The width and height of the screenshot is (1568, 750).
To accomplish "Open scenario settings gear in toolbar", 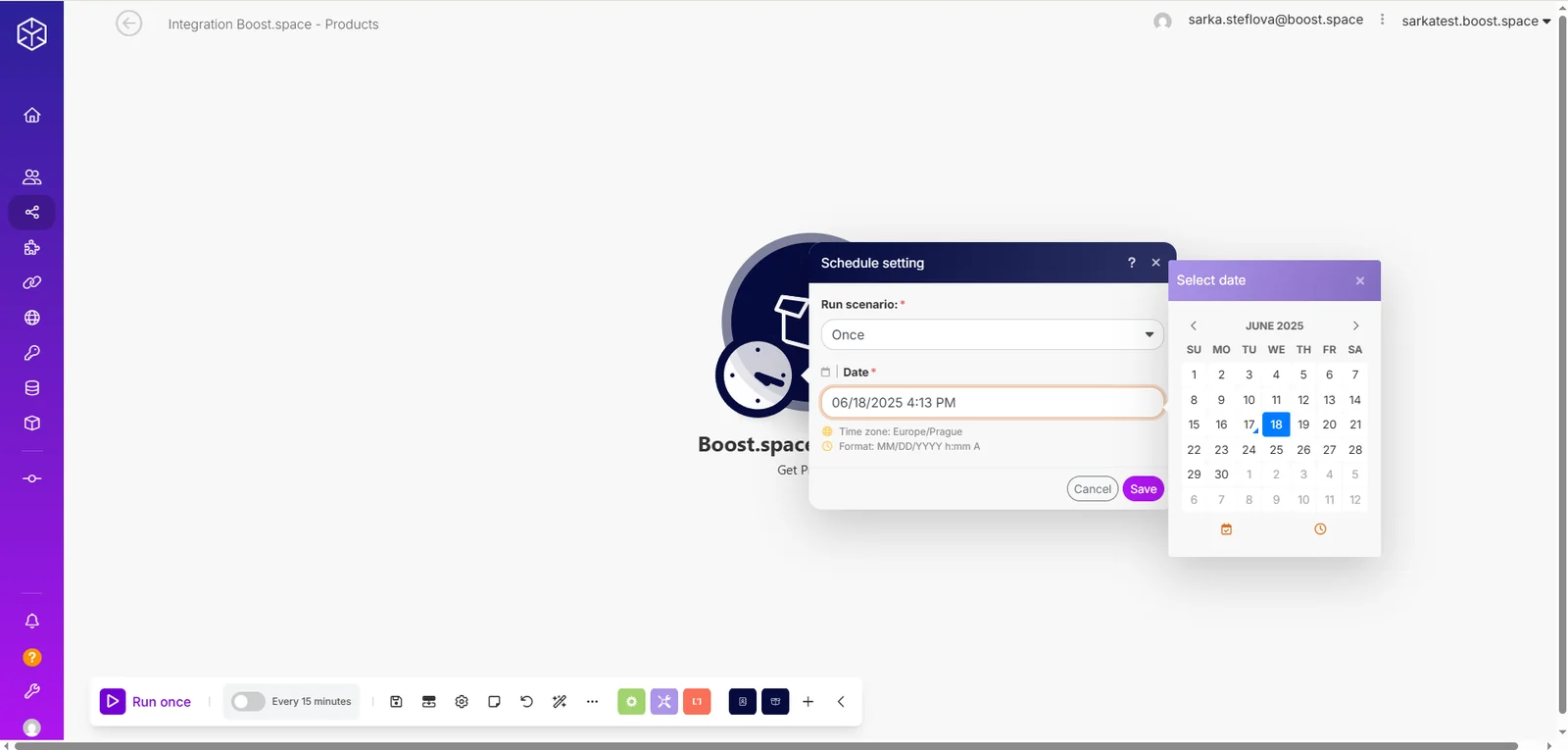I will 462,702.
